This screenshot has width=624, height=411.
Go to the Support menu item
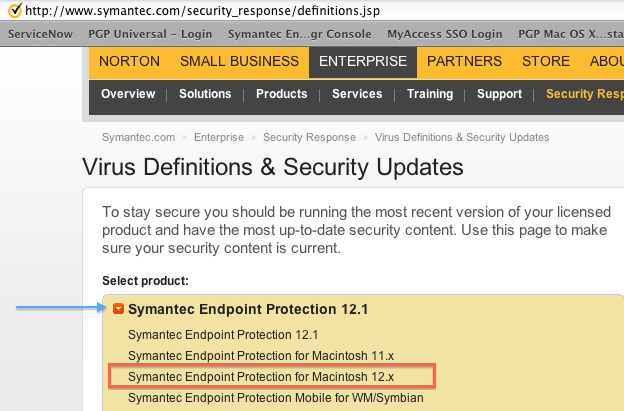(499, 94)
